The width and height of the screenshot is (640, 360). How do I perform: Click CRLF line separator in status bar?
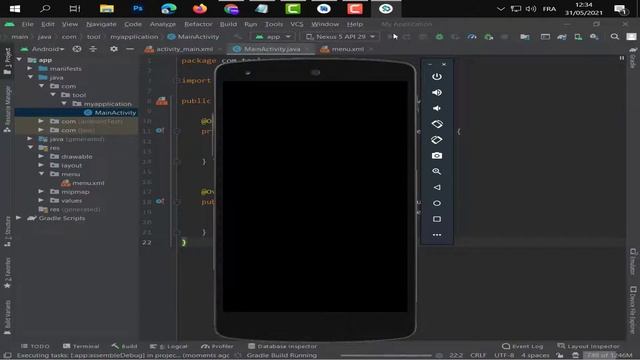(x=478, y=356)
